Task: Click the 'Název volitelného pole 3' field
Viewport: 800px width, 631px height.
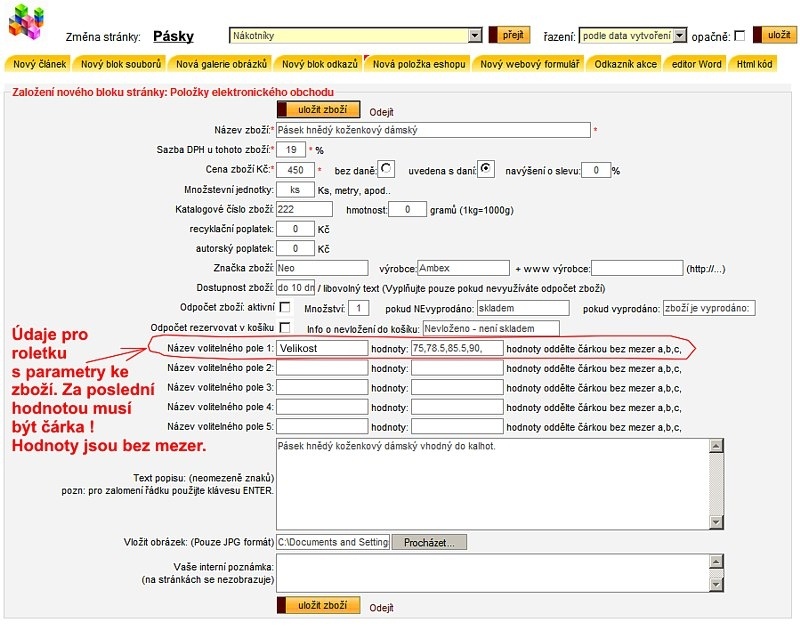Action: tap(322, 387)
